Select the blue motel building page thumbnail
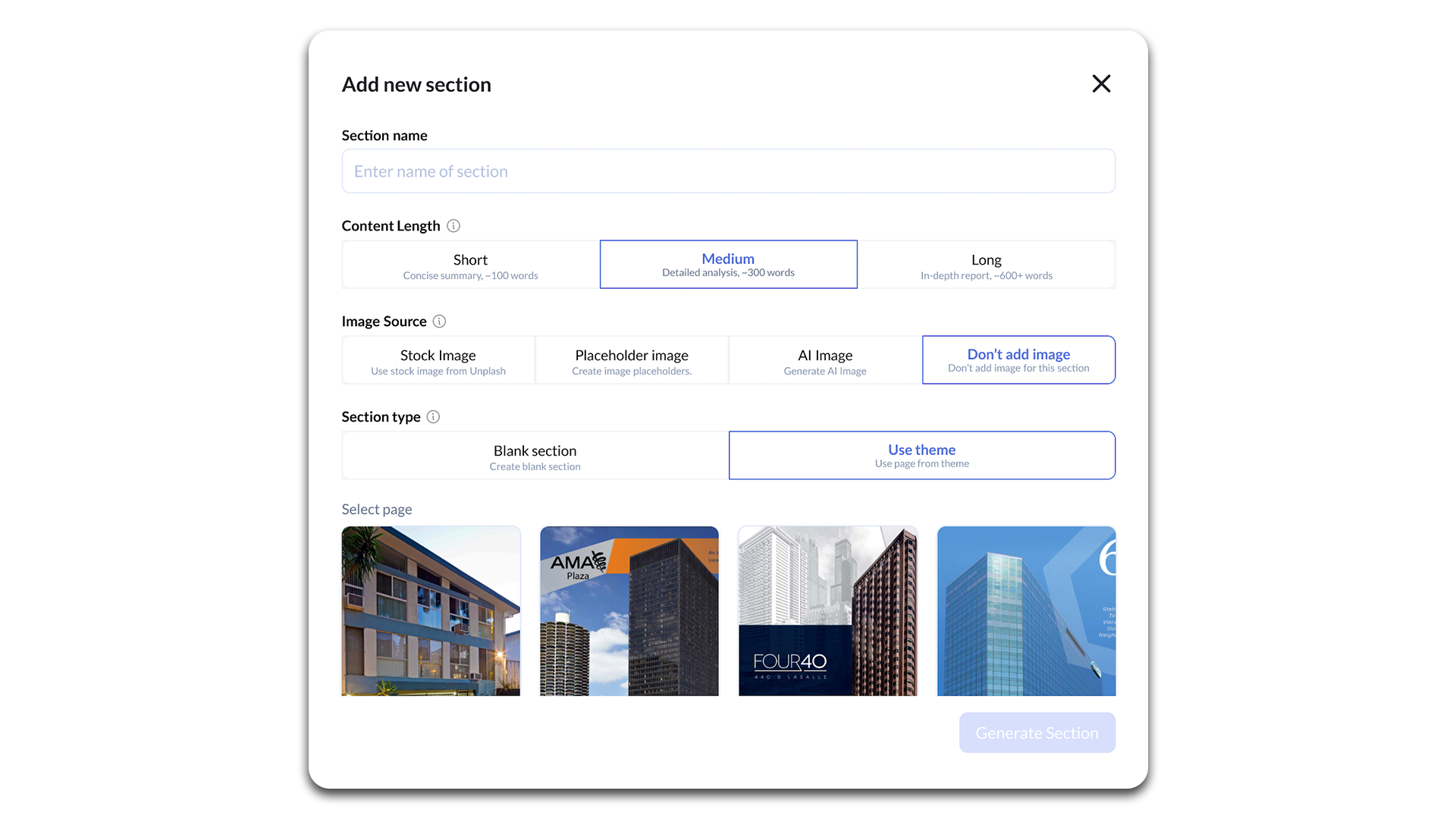 (x=431, y=611)
